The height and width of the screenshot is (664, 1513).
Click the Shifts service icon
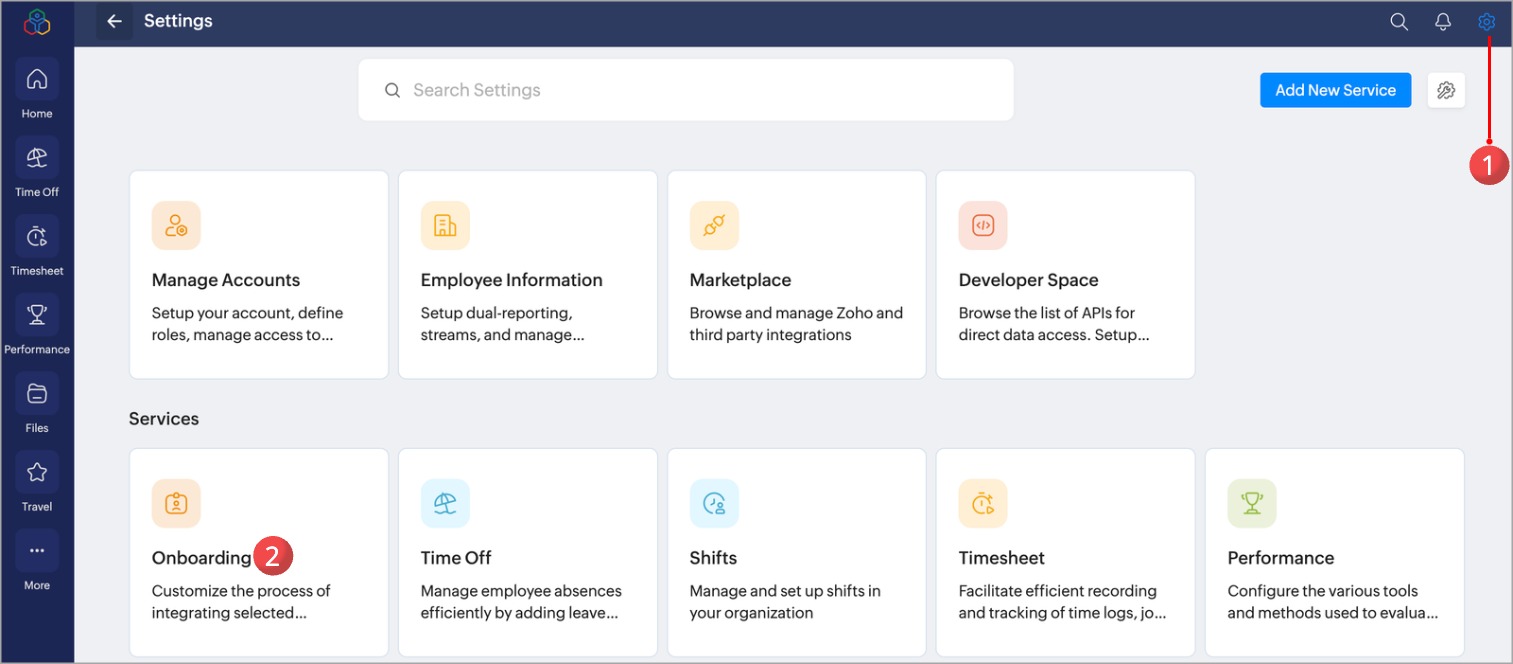tap(714, 503)
